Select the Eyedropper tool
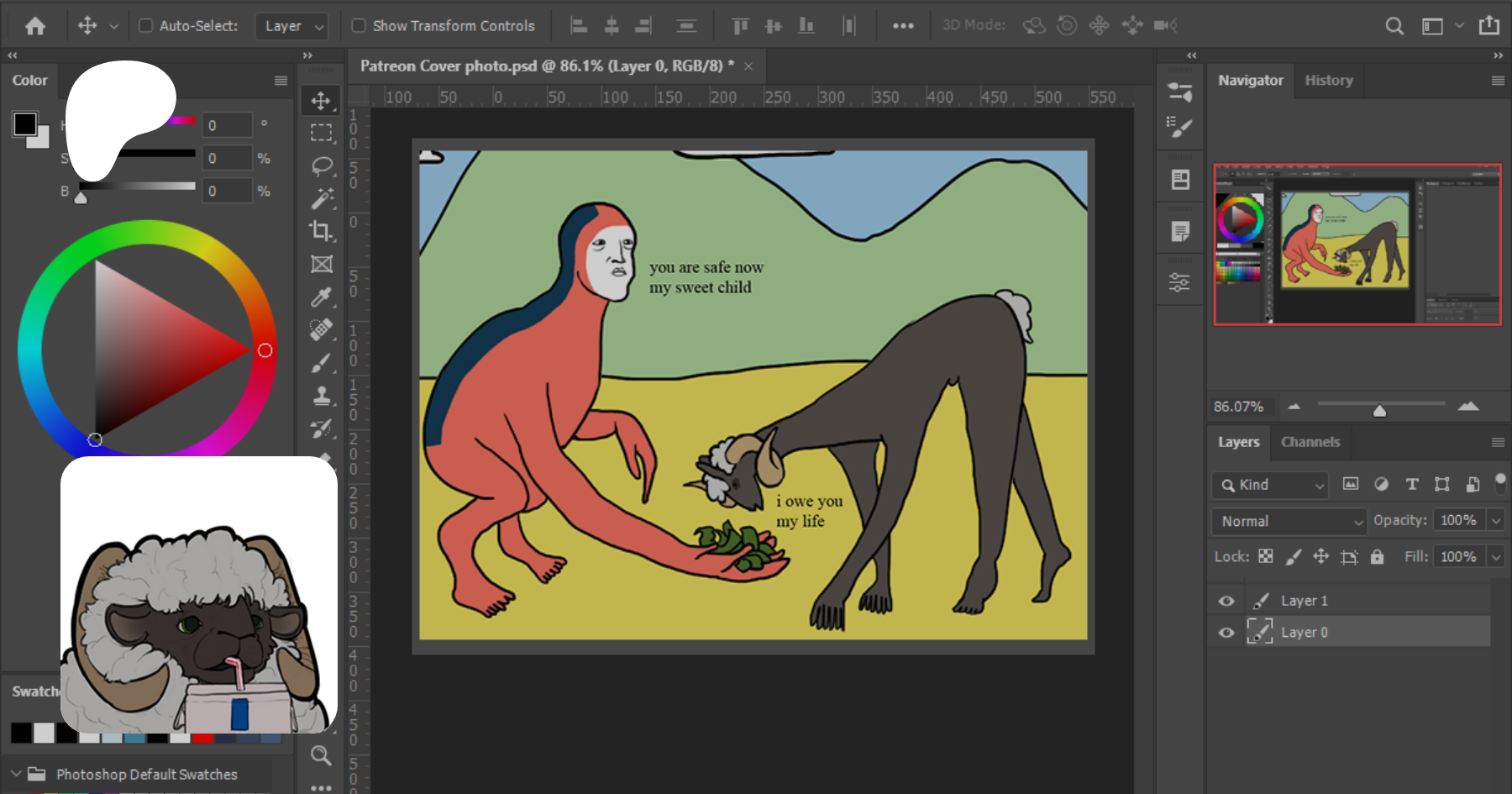The width and height of the screenshot is (1512, 794). [x=321, y=297]
